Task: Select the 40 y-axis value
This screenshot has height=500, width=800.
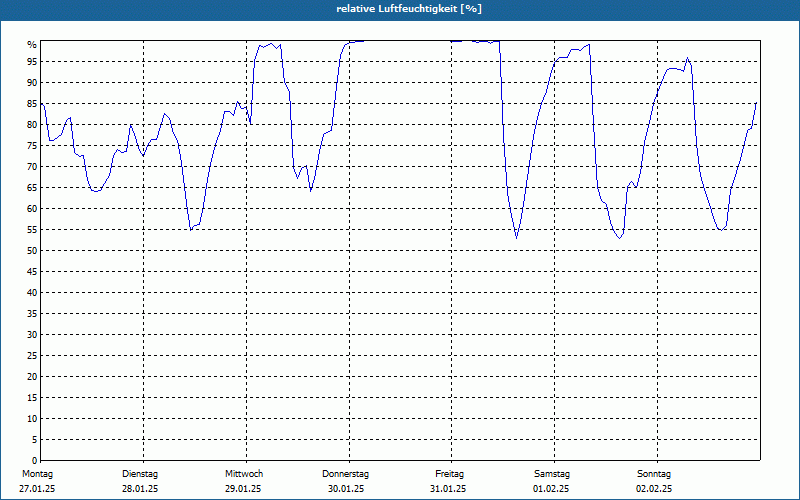Action: coord(32,292)
